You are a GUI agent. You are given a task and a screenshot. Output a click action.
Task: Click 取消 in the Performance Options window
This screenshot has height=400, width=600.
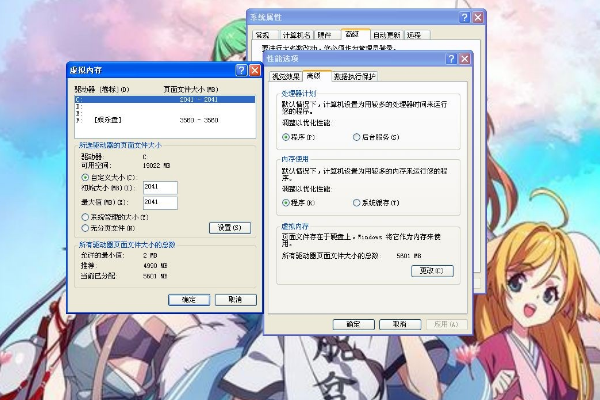[400, 324]
